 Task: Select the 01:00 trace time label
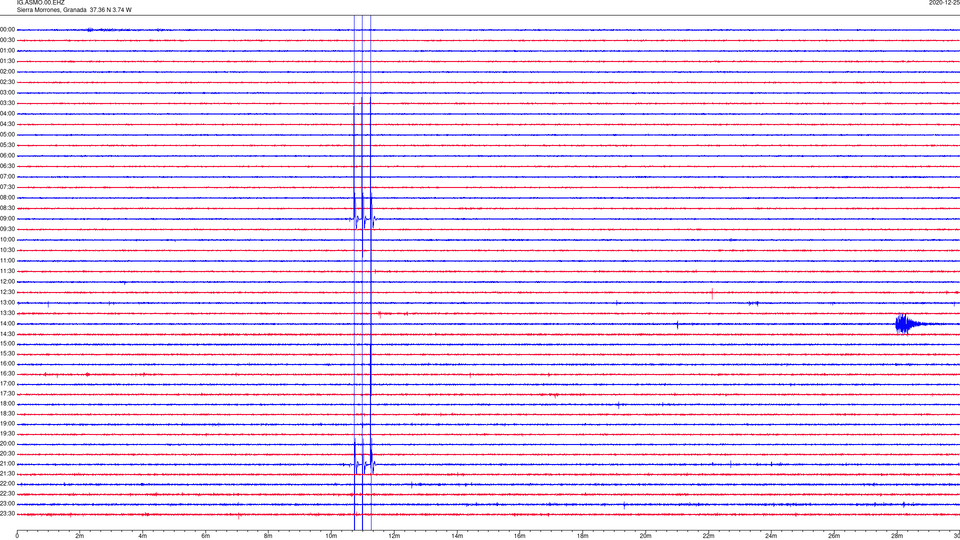(x=7, y=51)
